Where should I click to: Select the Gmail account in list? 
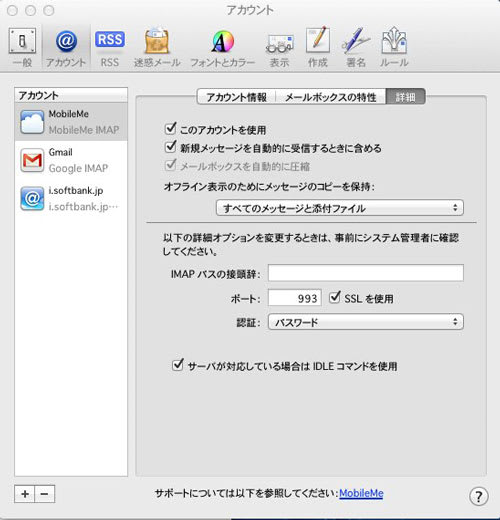(71, 160)
